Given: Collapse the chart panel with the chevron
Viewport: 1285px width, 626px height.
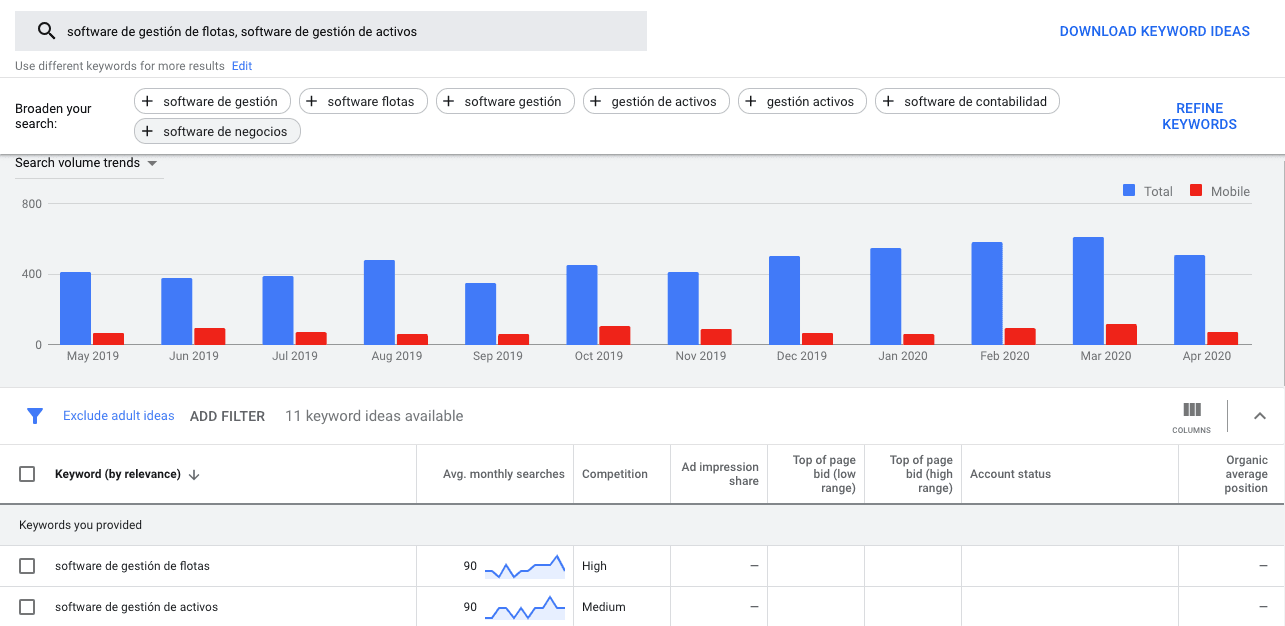Looking at the screenshot, I should (x=1259, y=416).
